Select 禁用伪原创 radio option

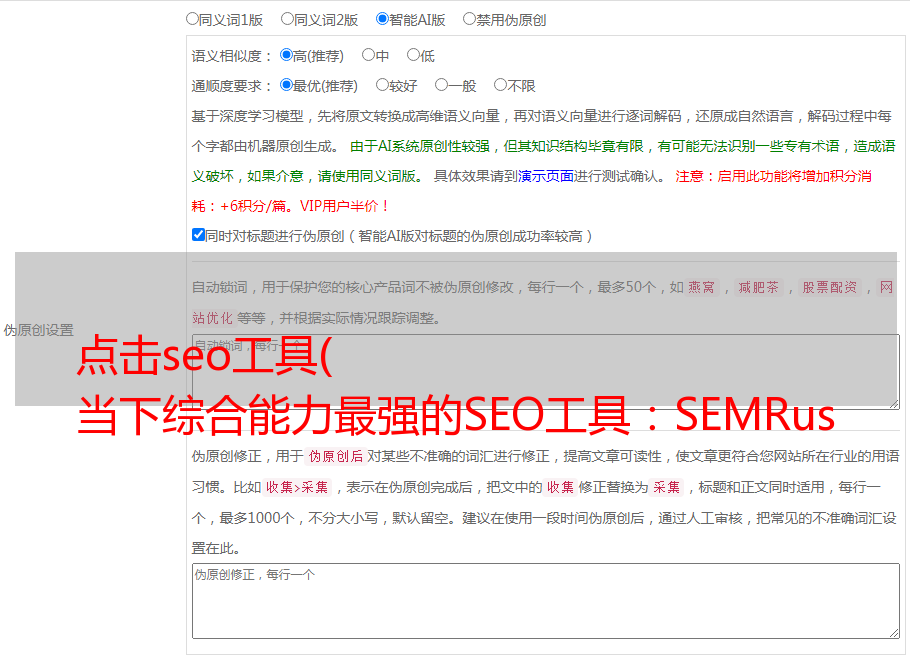pos(469,19)
